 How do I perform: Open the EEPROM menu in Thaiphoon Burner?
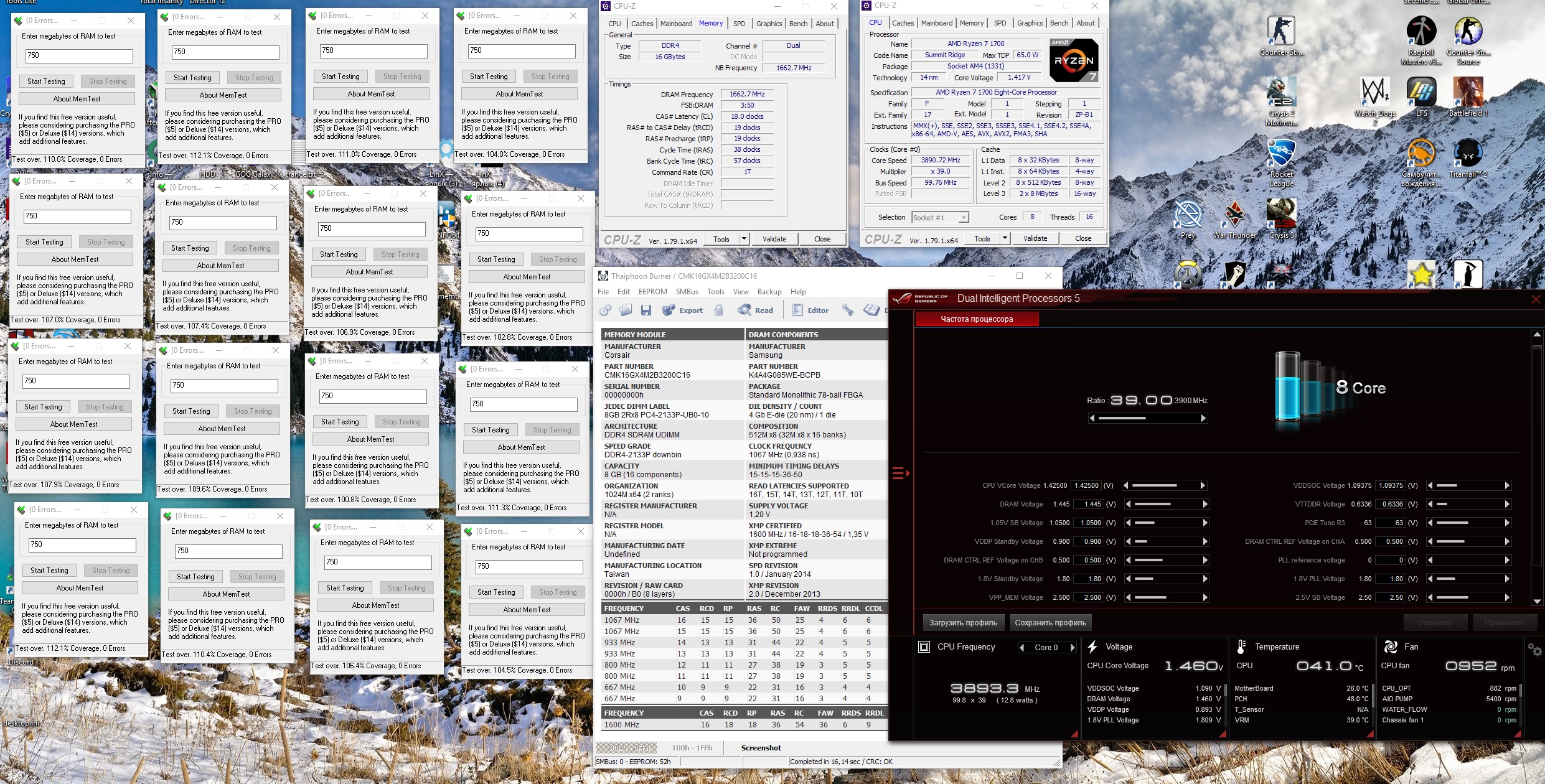coord(652,292)
